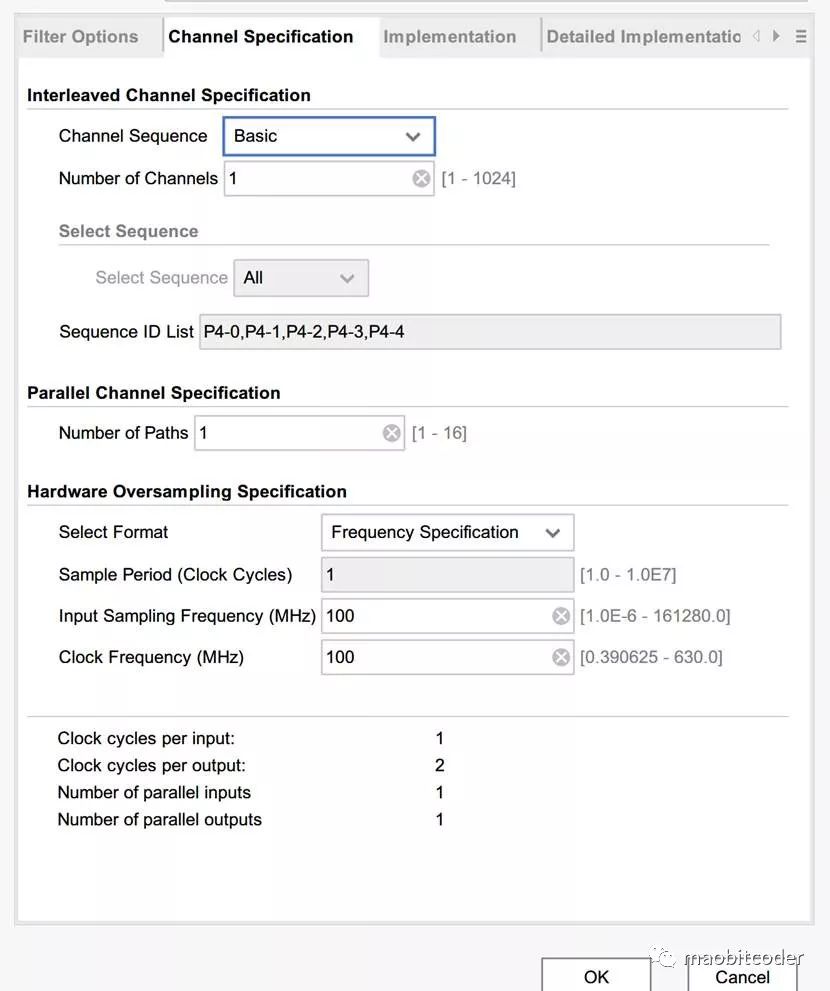Viewport: 830px width, 991px height.
Task: Open the Select Format dropdown
Action: pyautogui.click(x=447, y=533)
